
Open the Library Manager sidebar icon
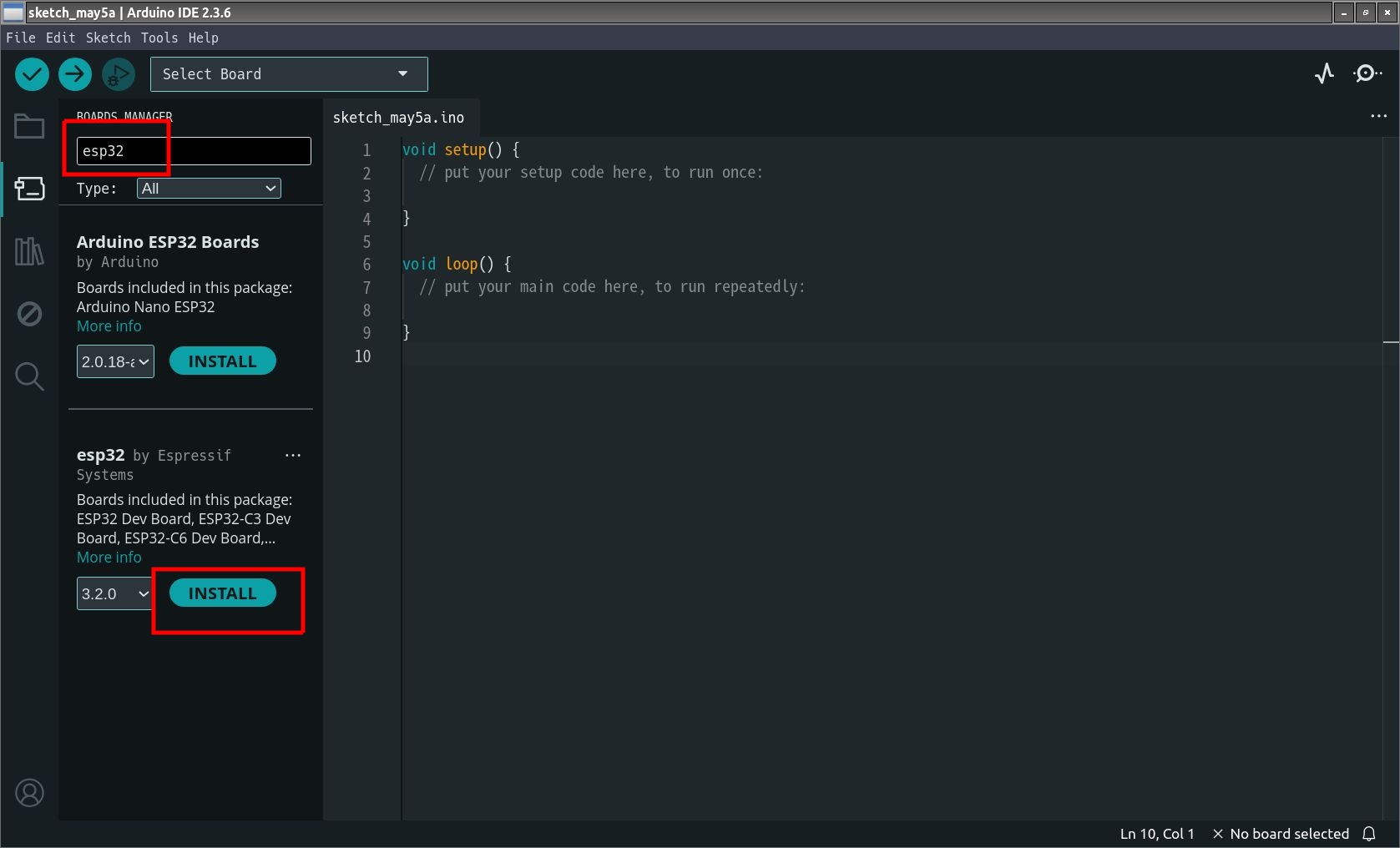(x=29, y=251)
